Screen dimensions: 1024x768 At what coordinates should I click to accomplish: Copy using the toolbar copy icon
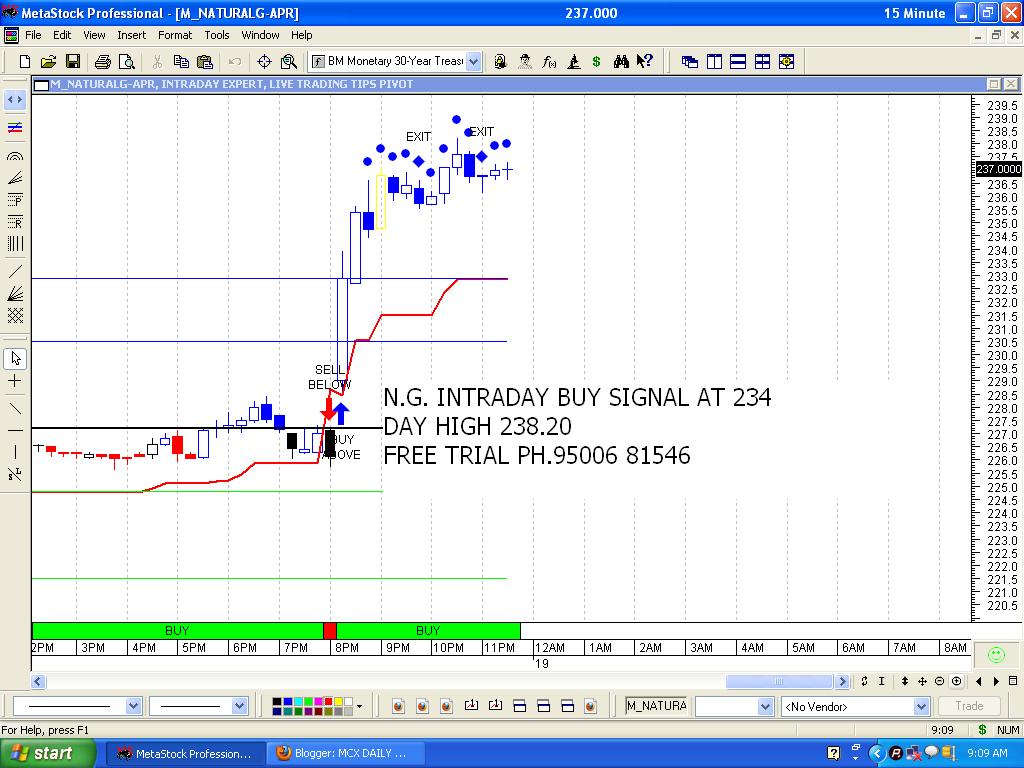181,61
